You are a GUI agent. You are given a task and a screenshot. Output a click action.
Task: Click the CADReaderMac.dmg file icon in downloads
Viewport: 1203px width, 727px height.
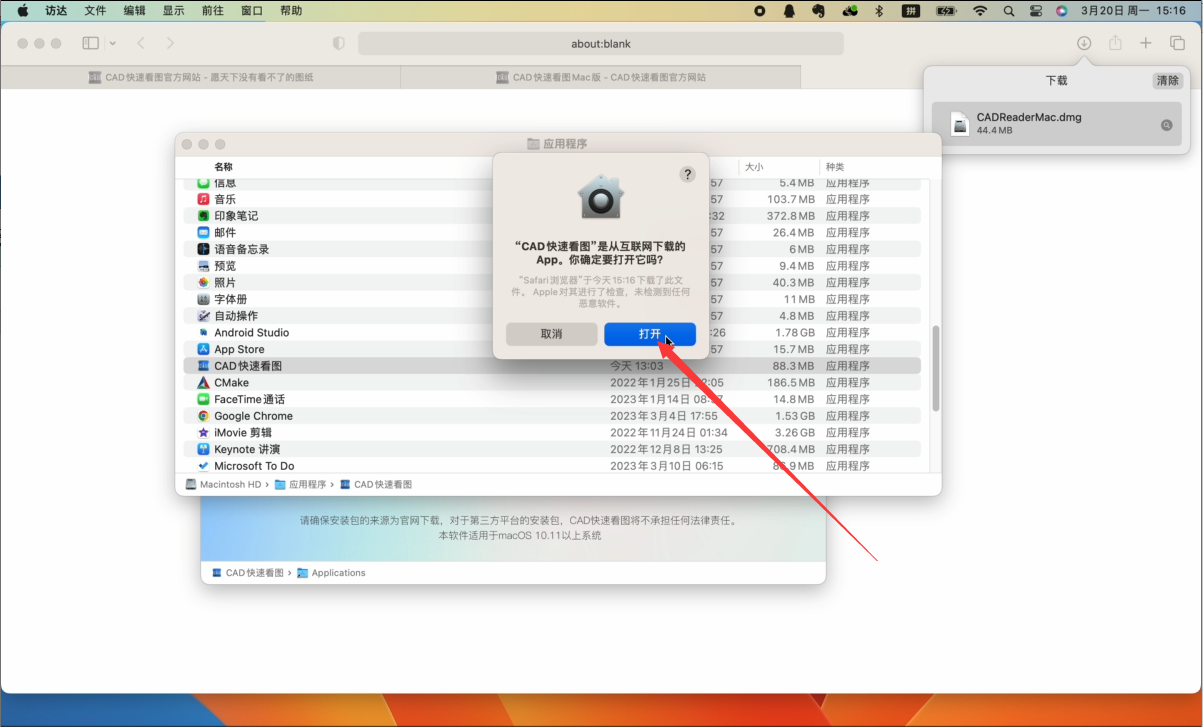point(960,124)
